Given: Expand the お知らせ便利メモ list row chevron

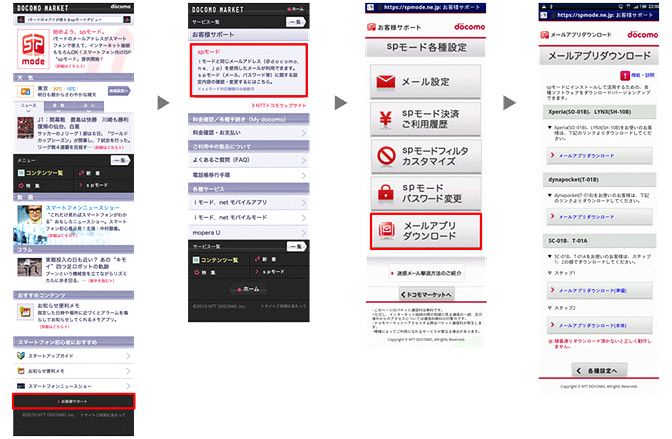Looking at the screenshot, I should [128, 371].
